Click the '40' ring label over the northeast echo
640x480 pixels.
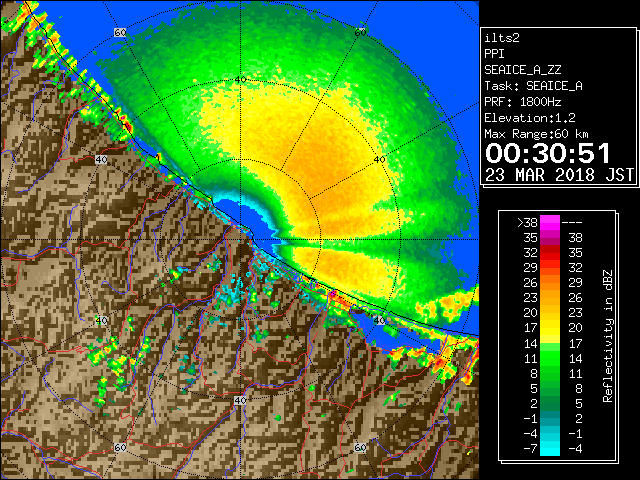[x=380, y=160]
